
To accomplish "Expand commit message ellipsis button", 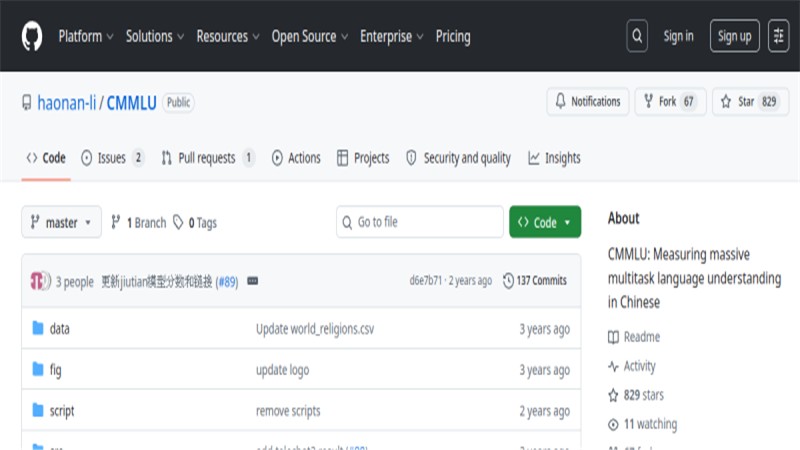I will tap(253, 281).
